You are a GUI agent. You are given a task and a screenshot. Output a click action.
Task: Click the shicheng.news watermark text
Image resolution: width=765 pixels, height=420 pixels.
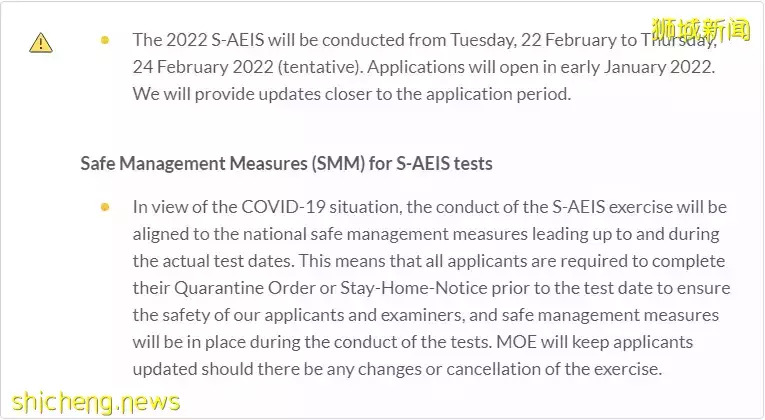coord(96,402)
